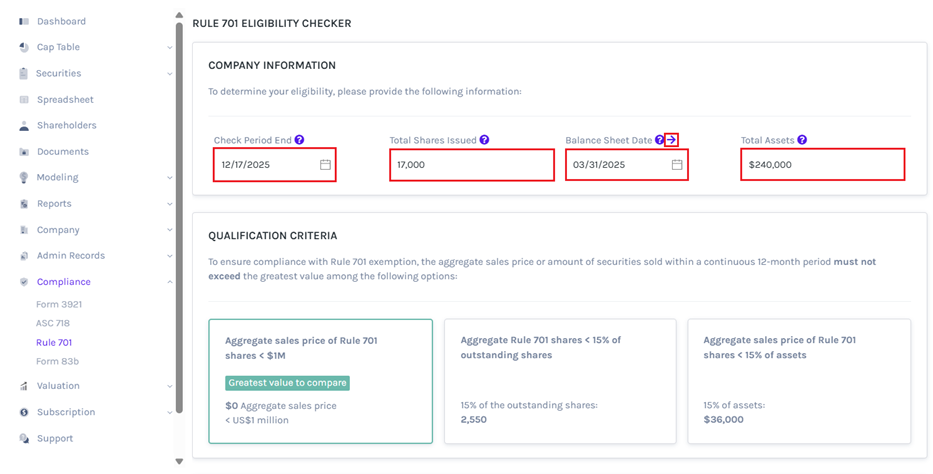The height and width of the screenshot is (474, 933).
Task: Click the Shareholders person icon
Action: [x=24, y=126]
